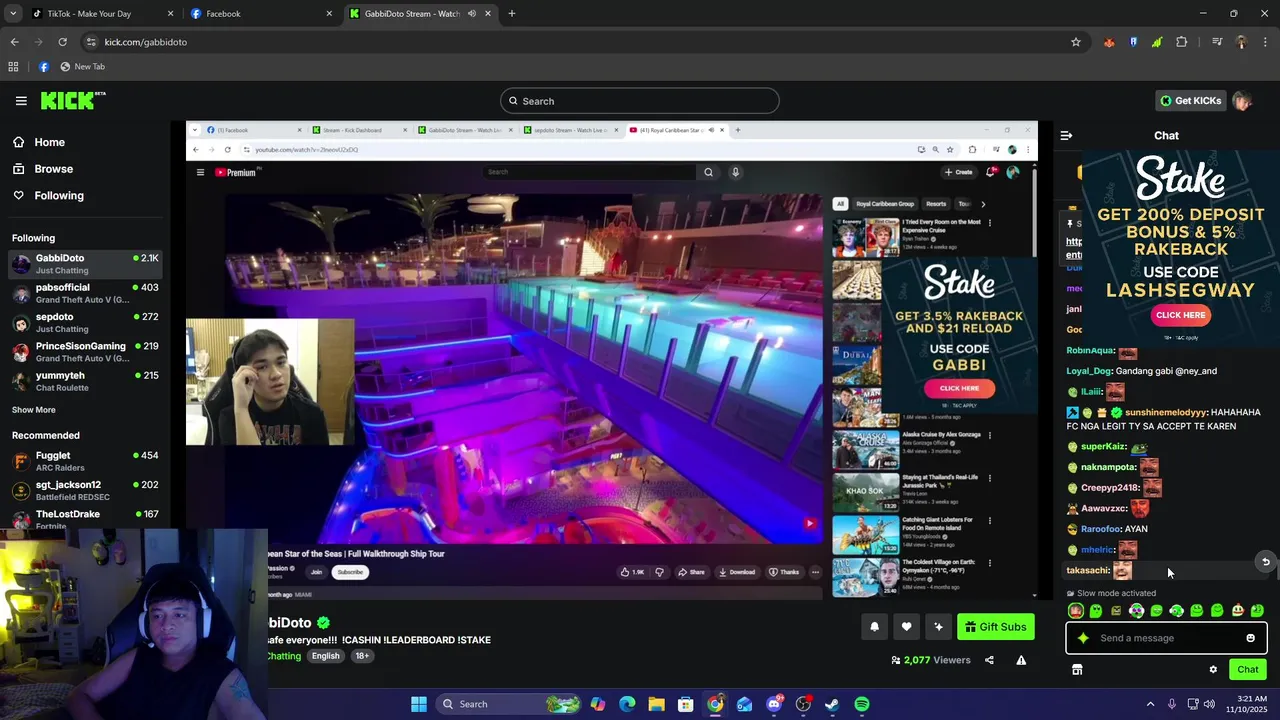The height and width of the screenshot is (720, 1280).
Task: Open pabsofficial channel in following list
Action: tap(86, 293)
